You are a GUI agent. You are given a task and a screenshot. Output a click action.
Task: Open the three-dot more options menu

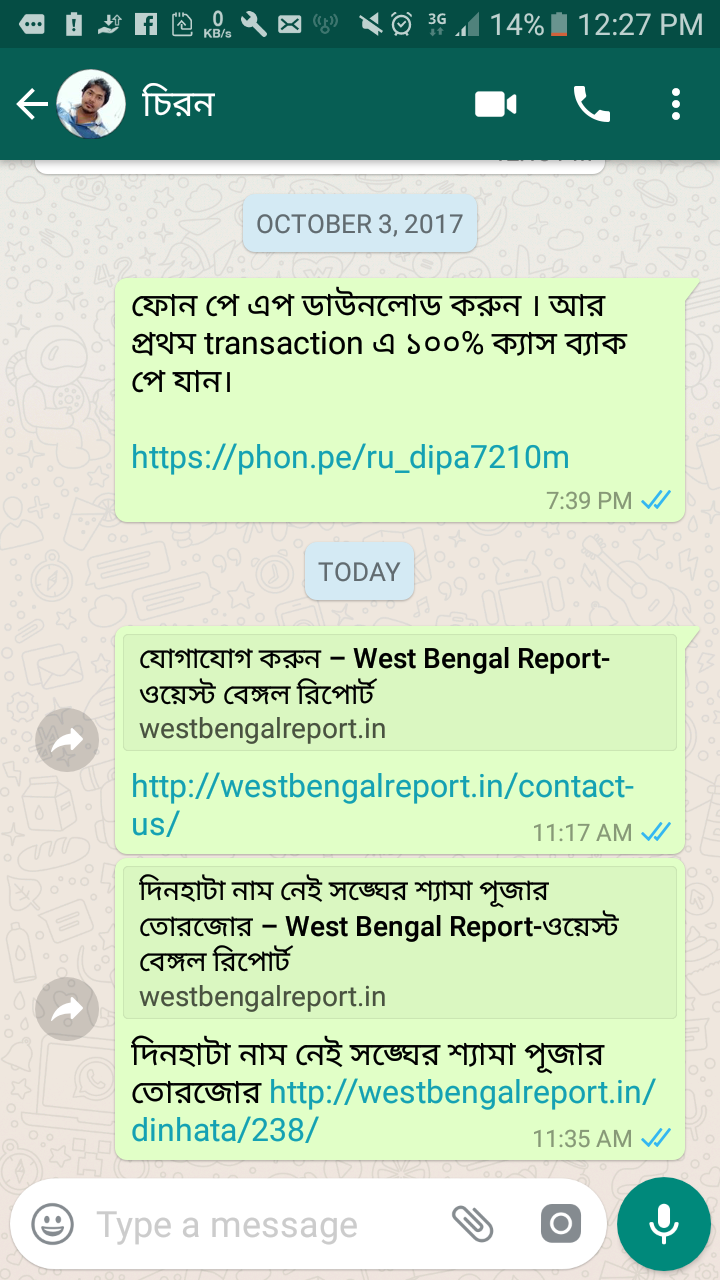[676, 104]
